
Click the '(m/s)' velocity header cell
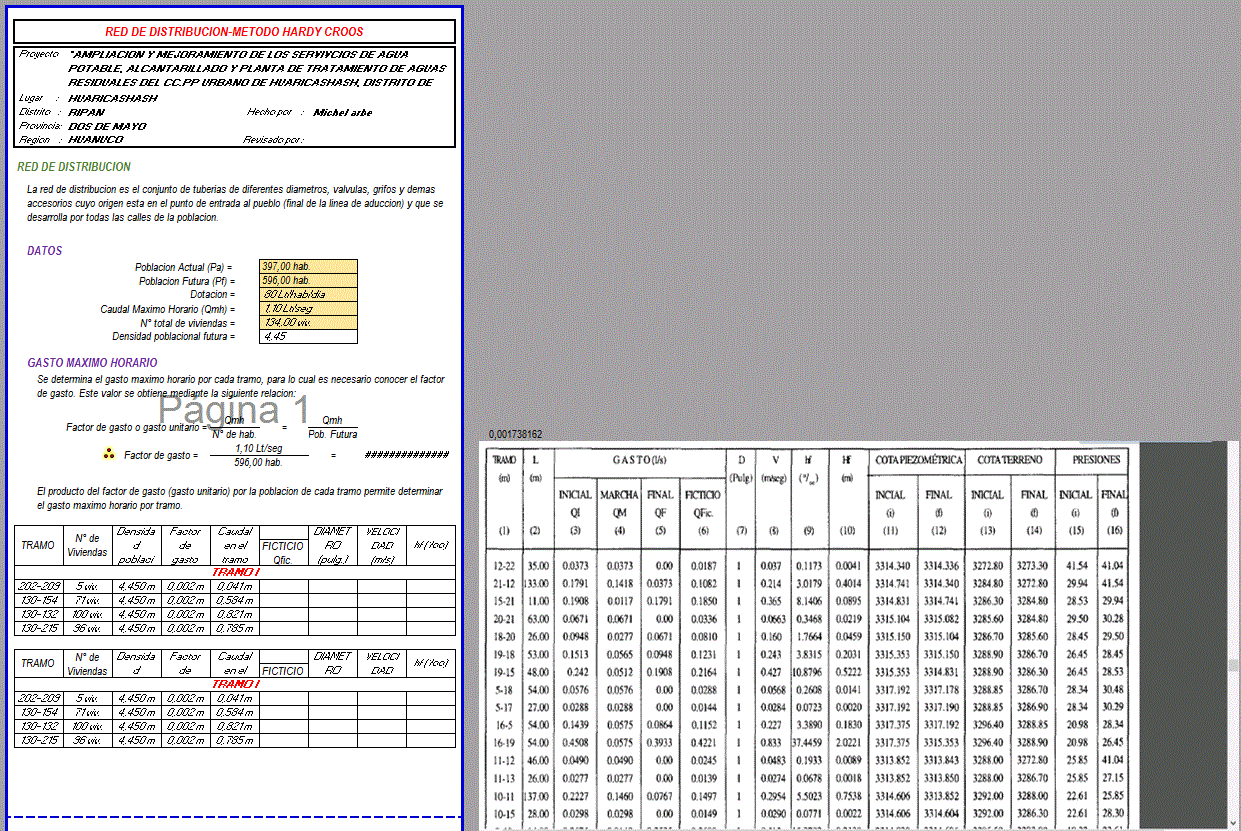[382, 559]
